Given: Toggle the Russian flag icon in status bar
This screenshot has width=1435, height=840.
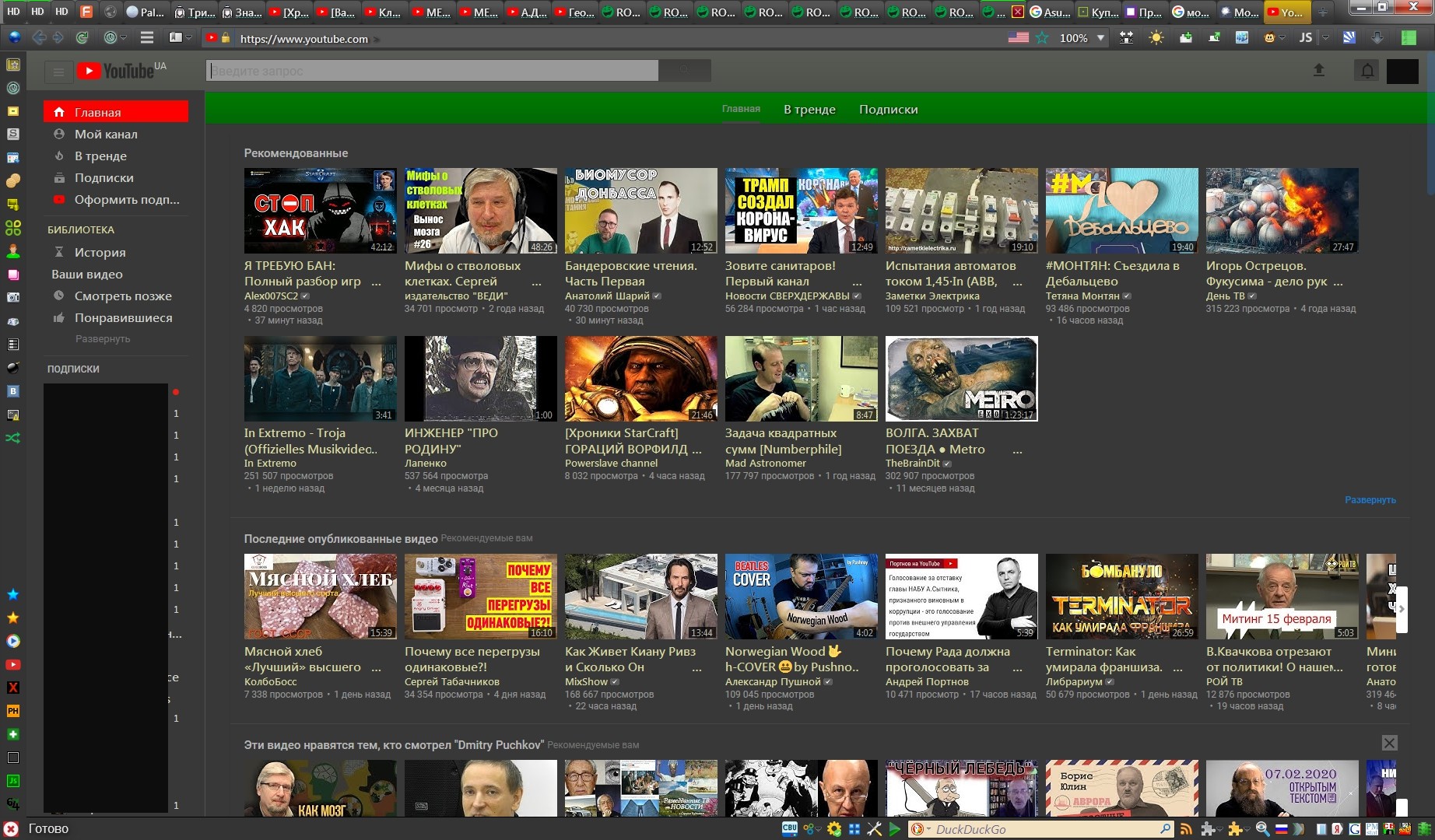Looking at the screenshot, I should click(1281, 829).
